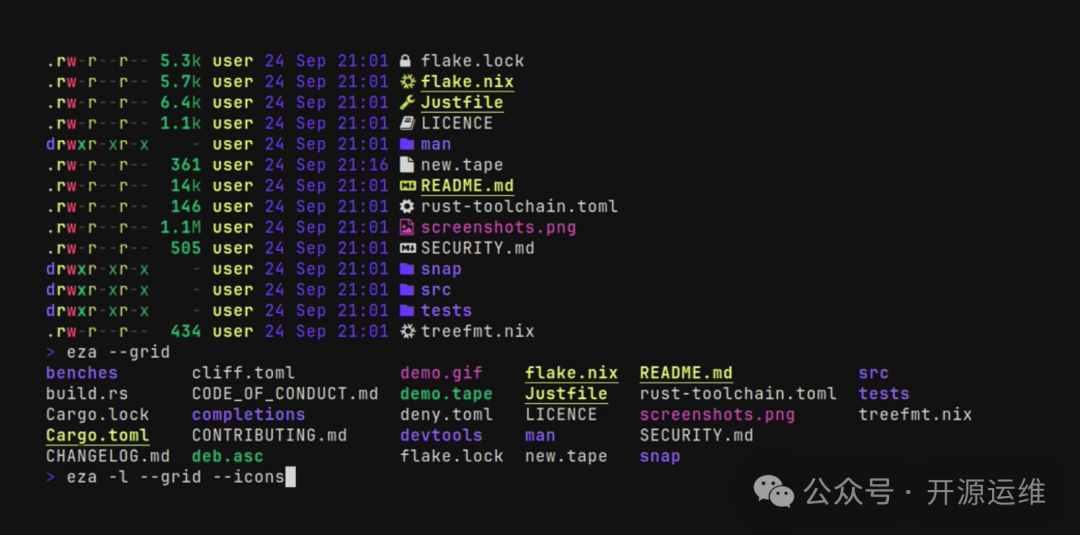
Task: Click the folder icon next to man
Action: [x=406, y=145]
